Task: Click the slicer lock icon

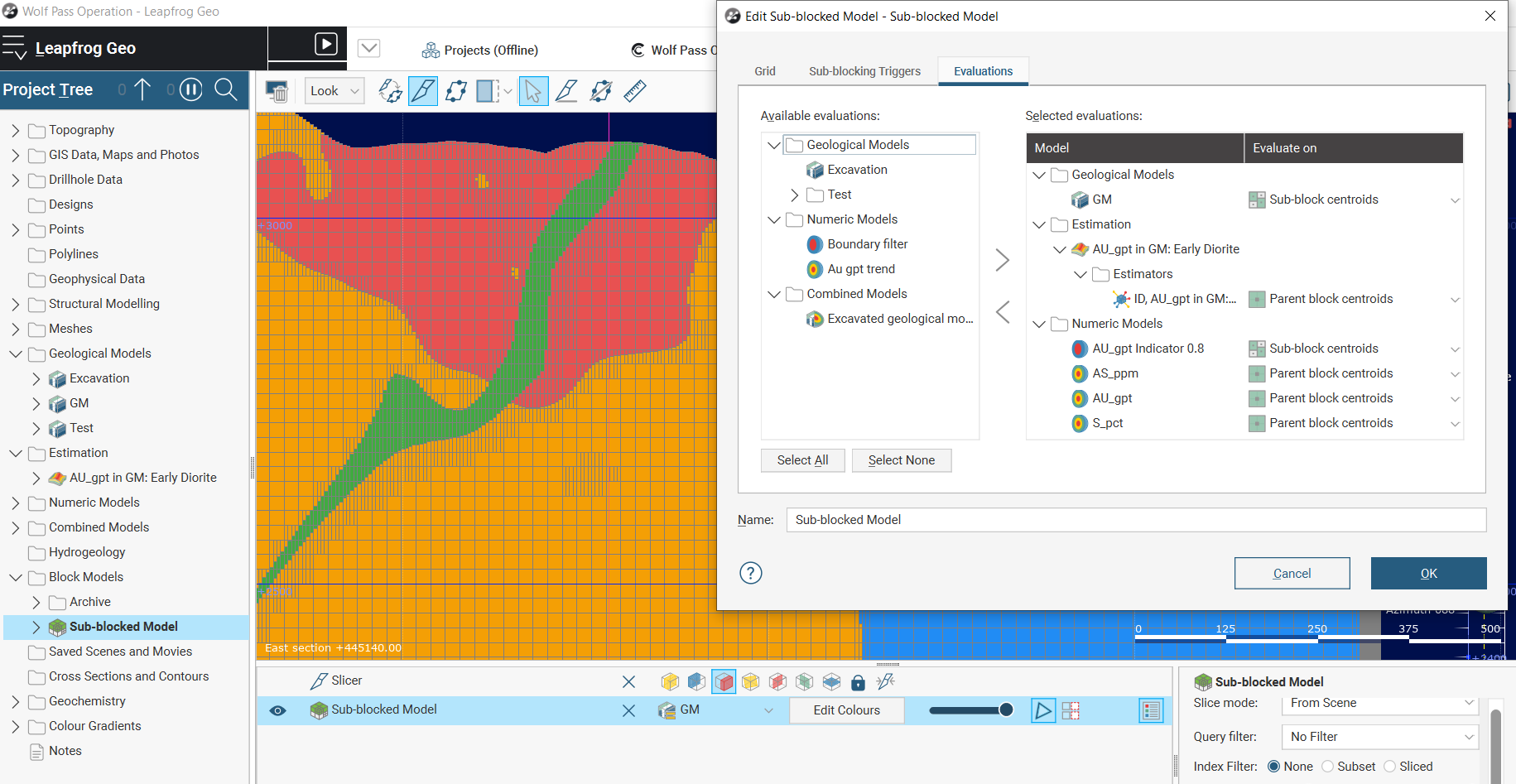Action: pos(858,682)
